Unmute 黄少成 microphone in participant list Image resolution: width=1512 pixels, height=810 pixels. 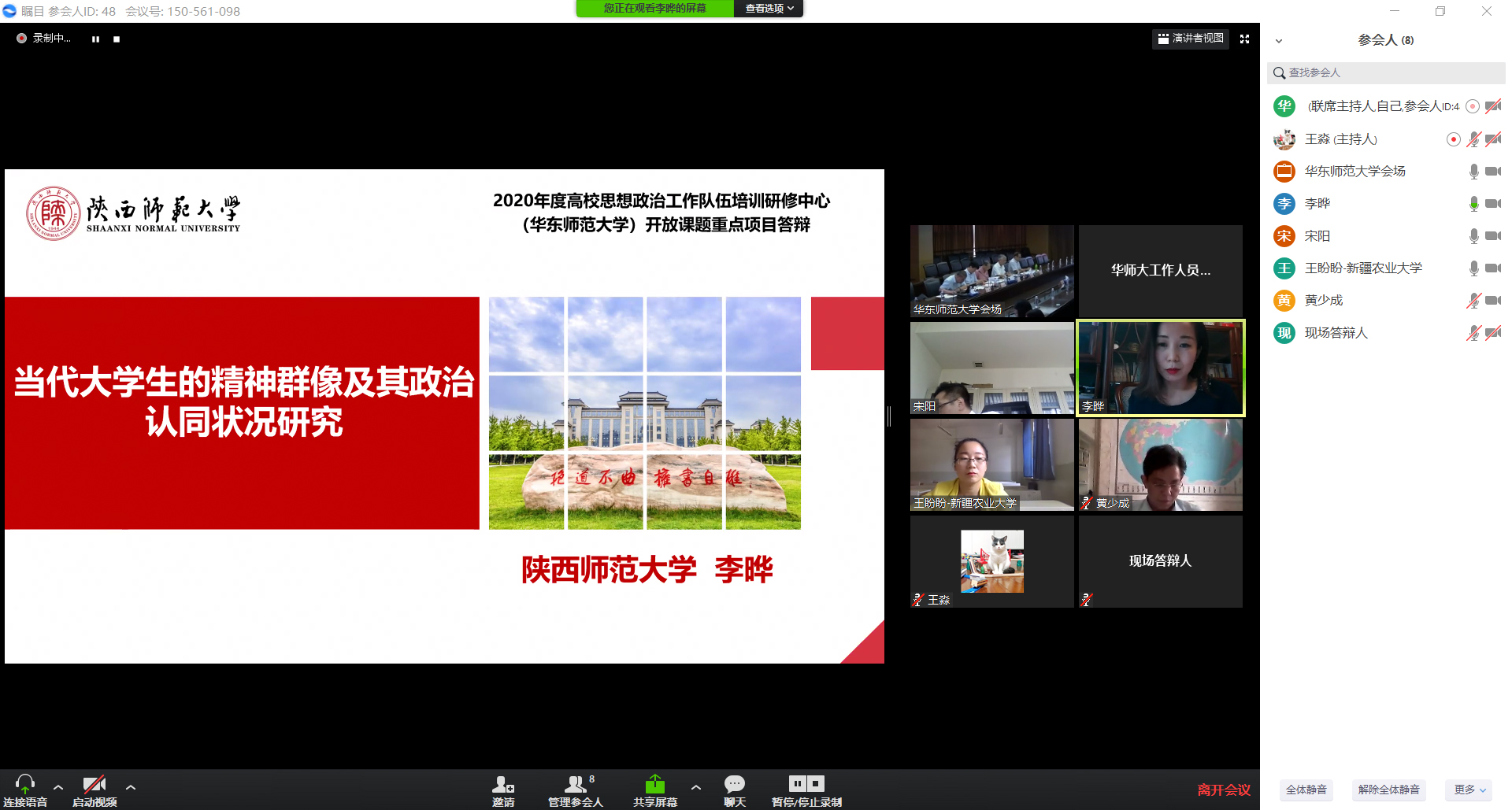(1473, 301)
